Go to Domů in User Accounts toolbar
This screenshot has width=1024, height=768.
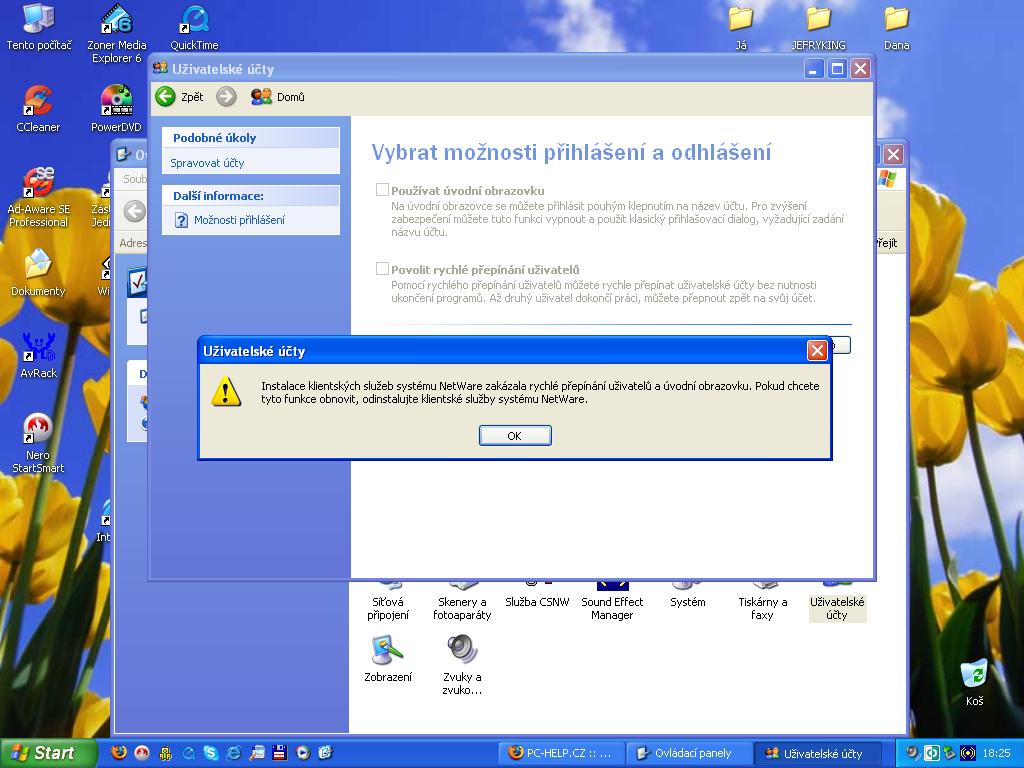point(278,97)
